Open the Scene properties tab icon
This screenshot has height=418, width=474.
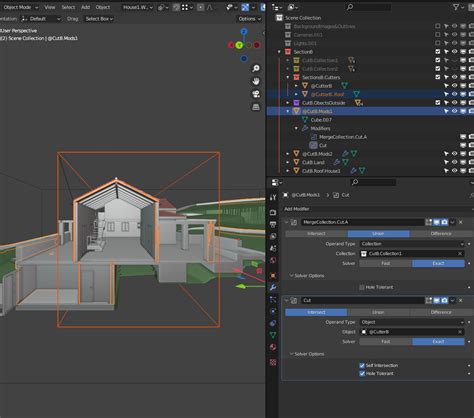click(273, 248)
